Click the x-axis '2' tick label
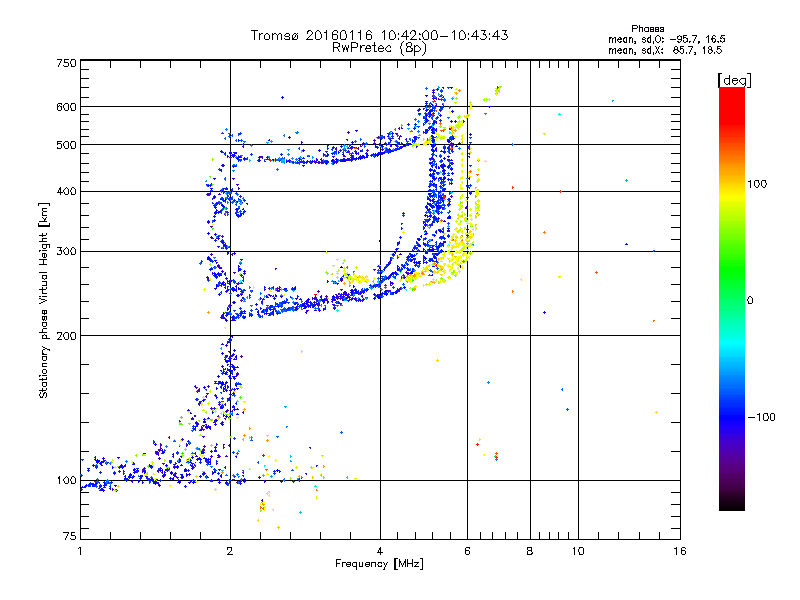The height and width of the screenshot is (600, 800). 230,551
